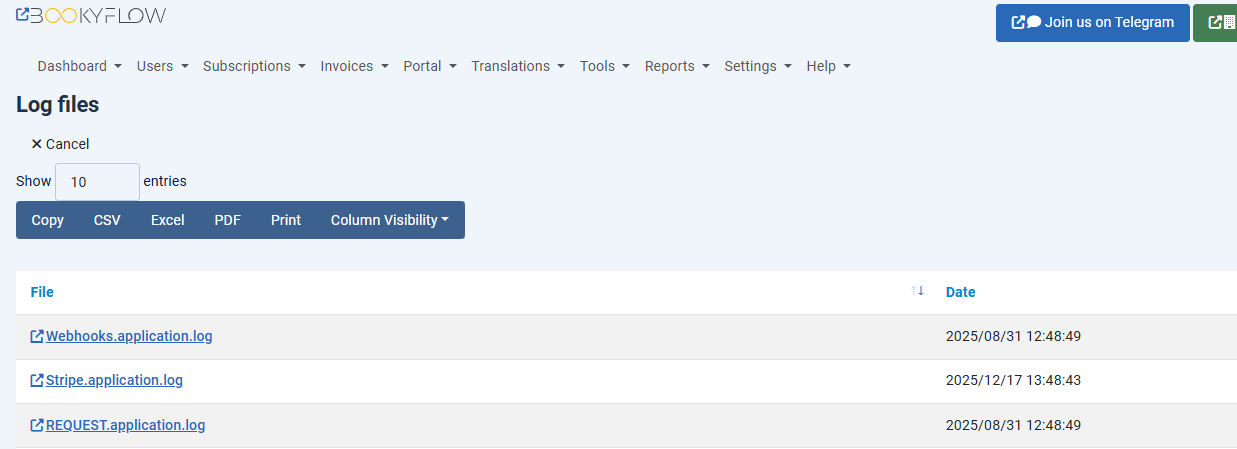Open the Reports menu

click(x=677, y=66)
